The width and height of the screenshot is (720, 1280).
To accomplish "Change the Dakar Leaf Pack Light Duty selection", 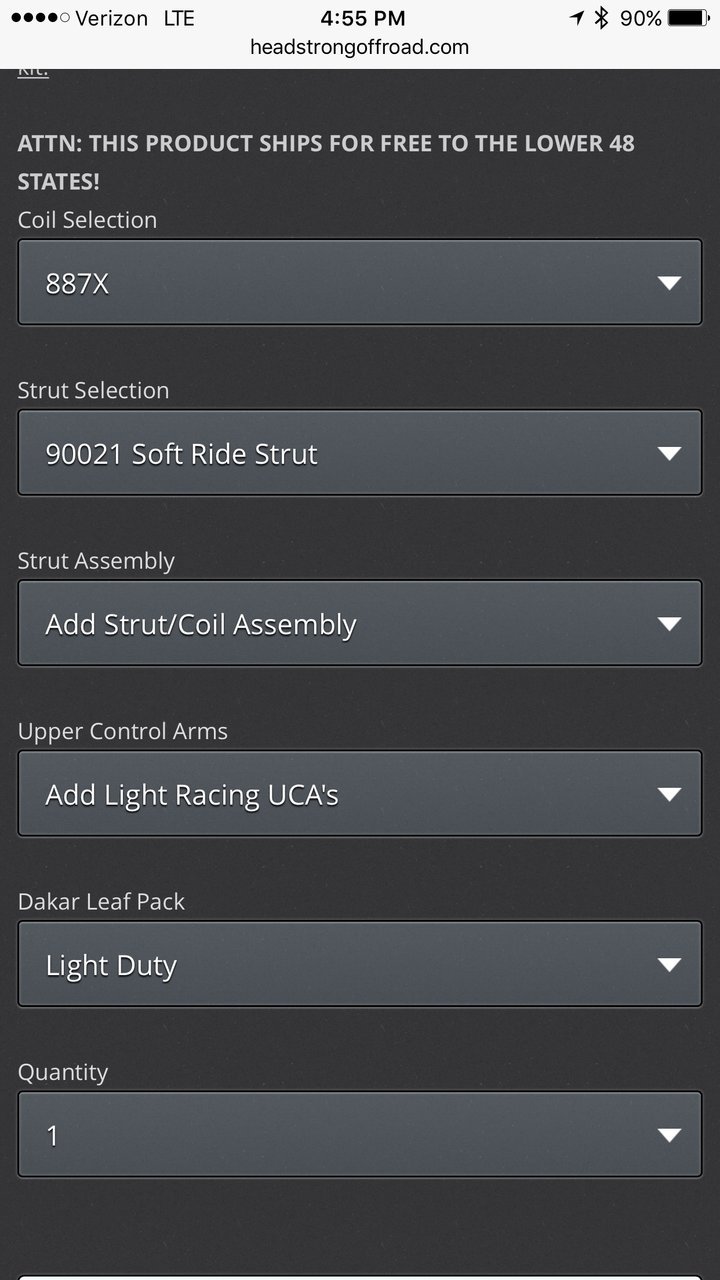I will [360, 964].
